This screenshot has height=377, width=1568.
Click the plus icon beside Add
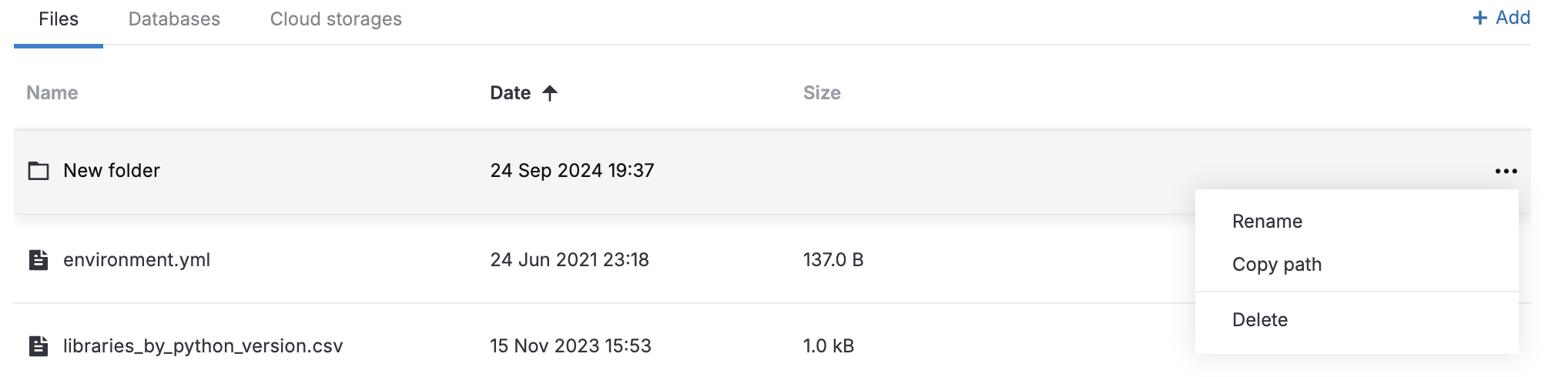(x=1479, y=18)
